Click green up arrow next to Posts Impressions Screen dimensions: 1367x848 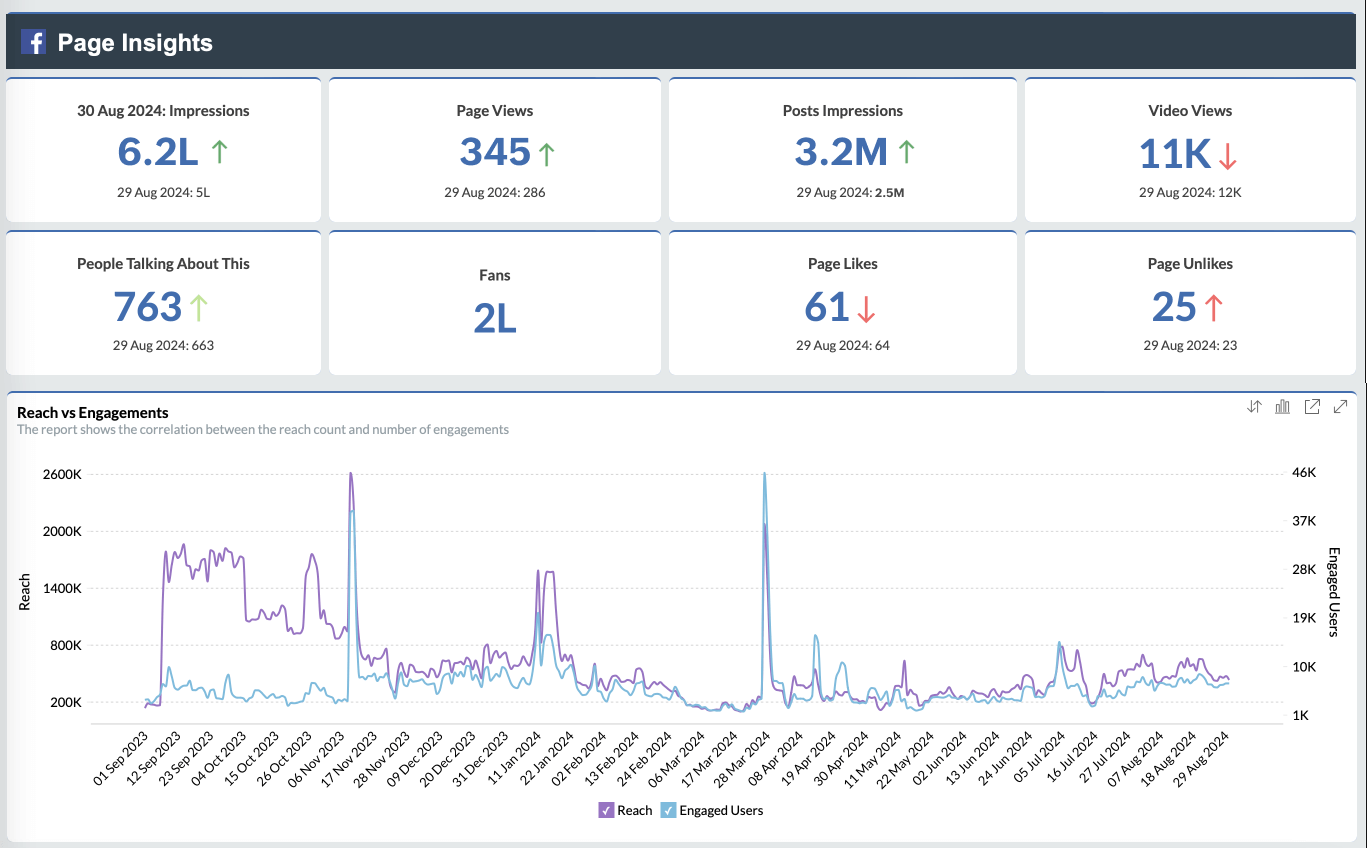coord(906,151)
